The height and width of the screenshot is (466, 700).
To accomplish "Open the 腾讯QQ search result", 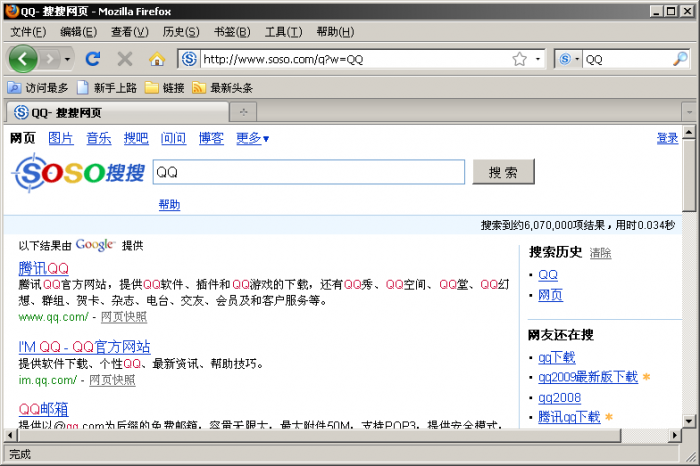I will point(44,268).
